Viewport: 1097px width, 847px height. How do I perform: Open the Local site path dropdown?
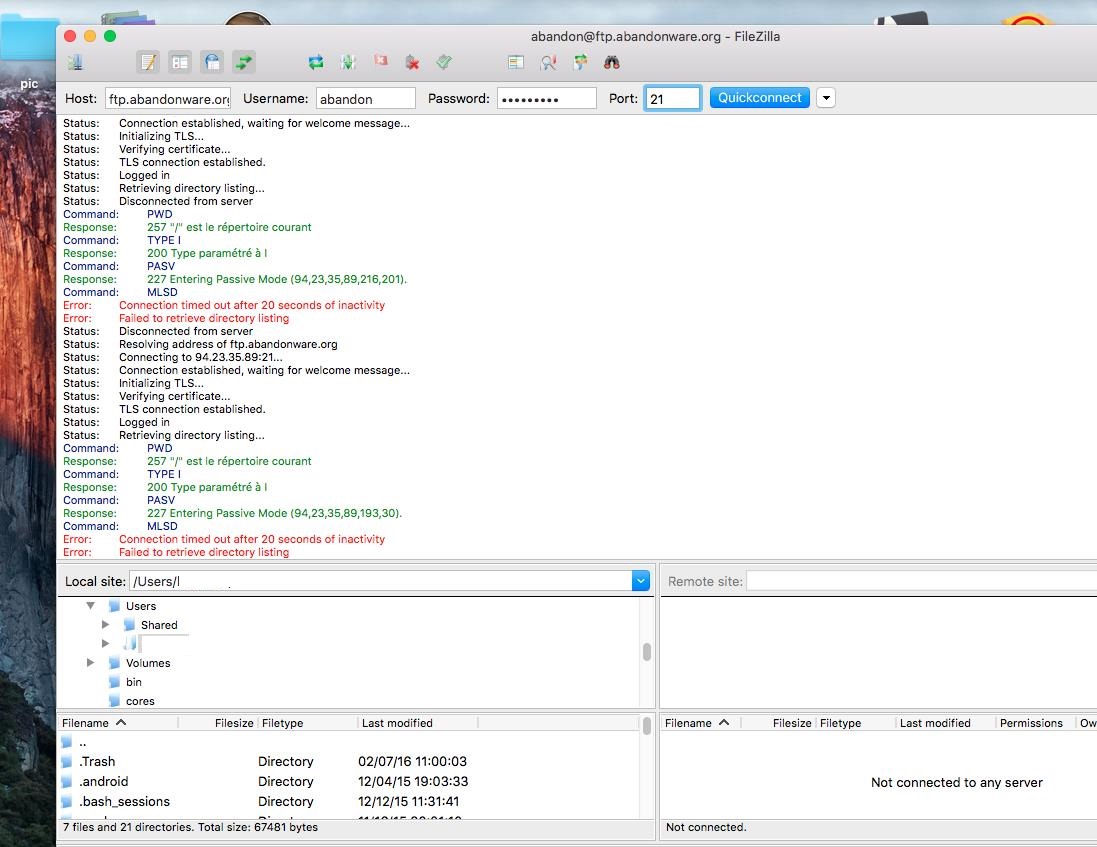click(x=641, y=581)
